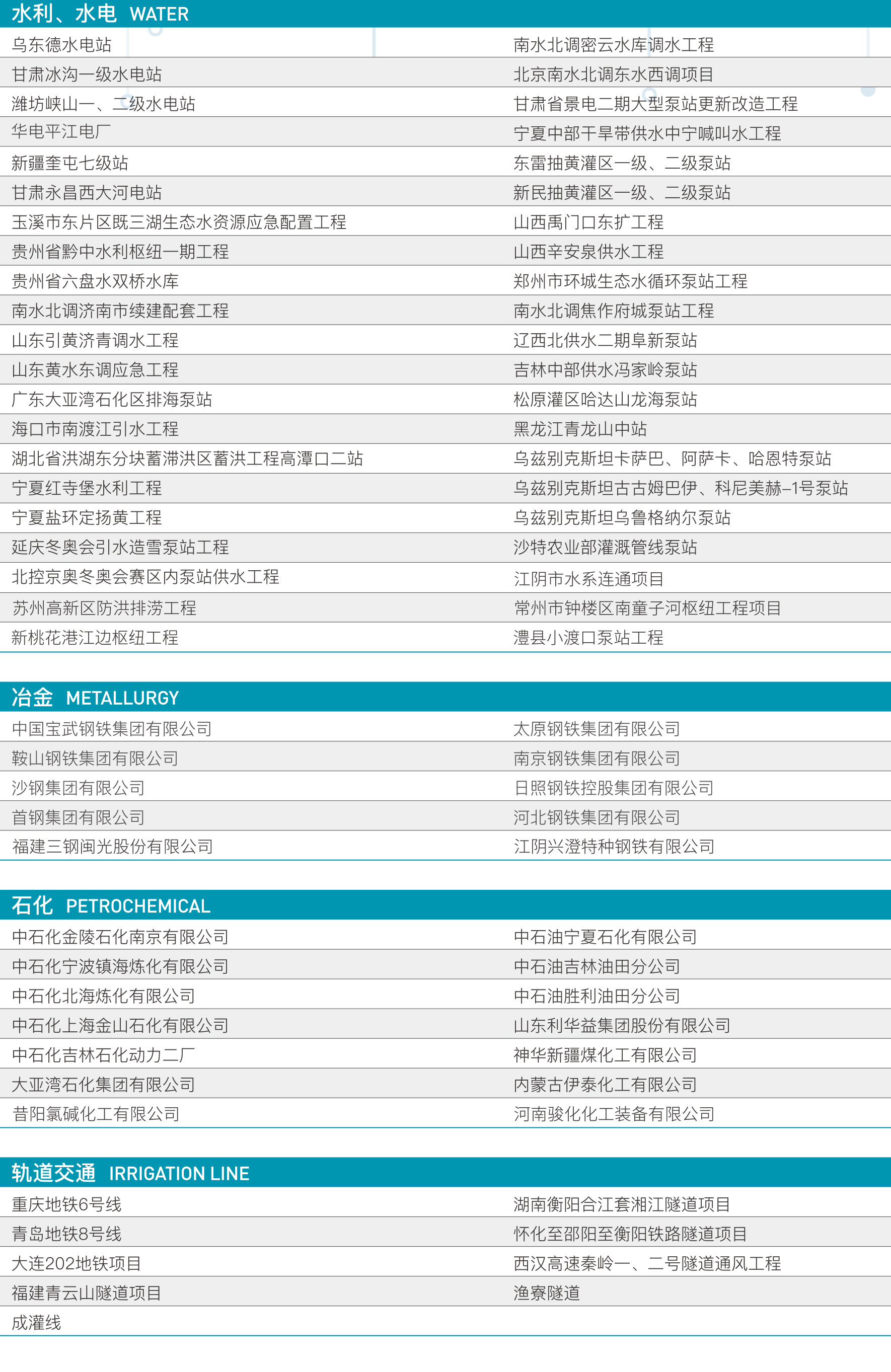This screenshot has height=1372, width=891.
Task: Select 中石化金陵石化南京有限公司
Action: (120, 937)
